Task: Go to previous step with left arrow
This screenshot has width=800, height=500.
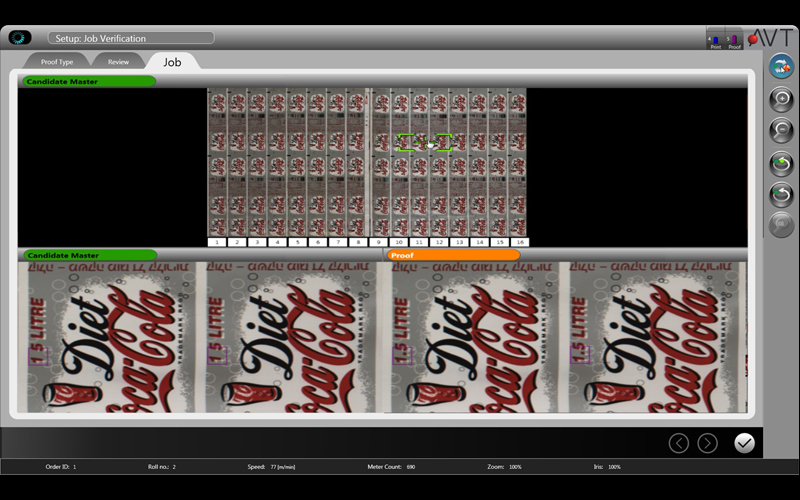Action: [x=679, y=443]
